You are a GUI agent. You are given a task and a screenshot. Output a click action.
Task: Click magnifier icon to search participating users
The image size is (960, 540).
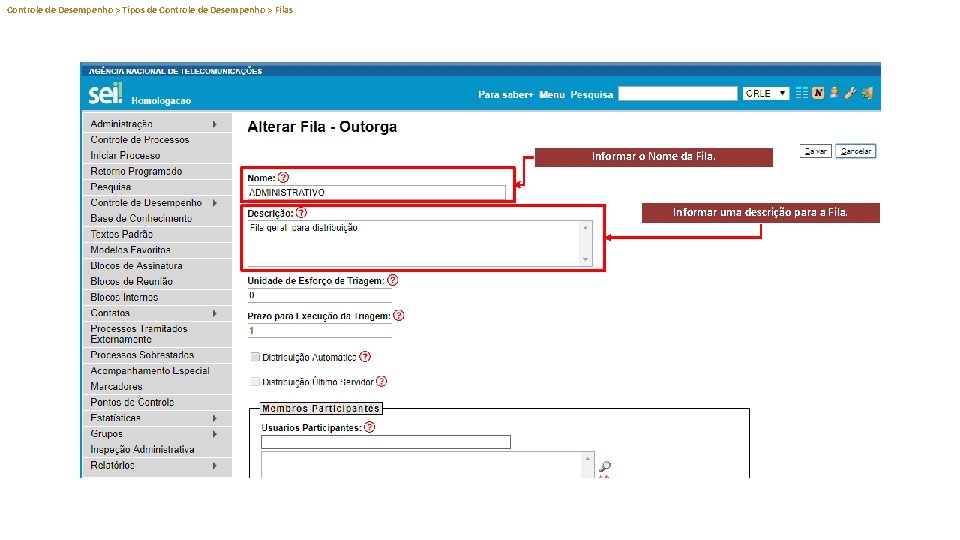(x=605, y=467)
